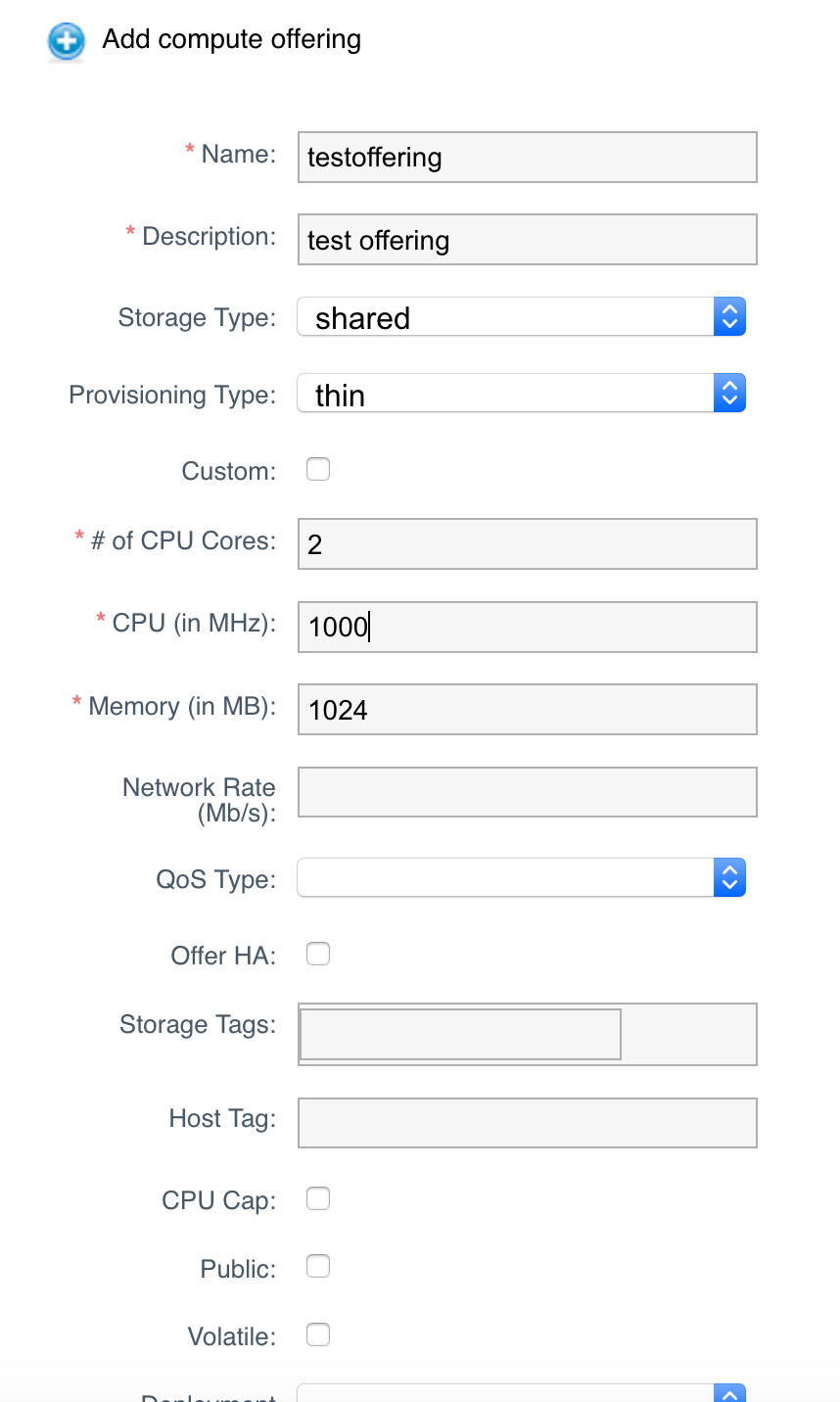Open the Provisioning Type dropdown
Image resolution: width=840 pixels, height=1402 pixels.
point(729,393)
